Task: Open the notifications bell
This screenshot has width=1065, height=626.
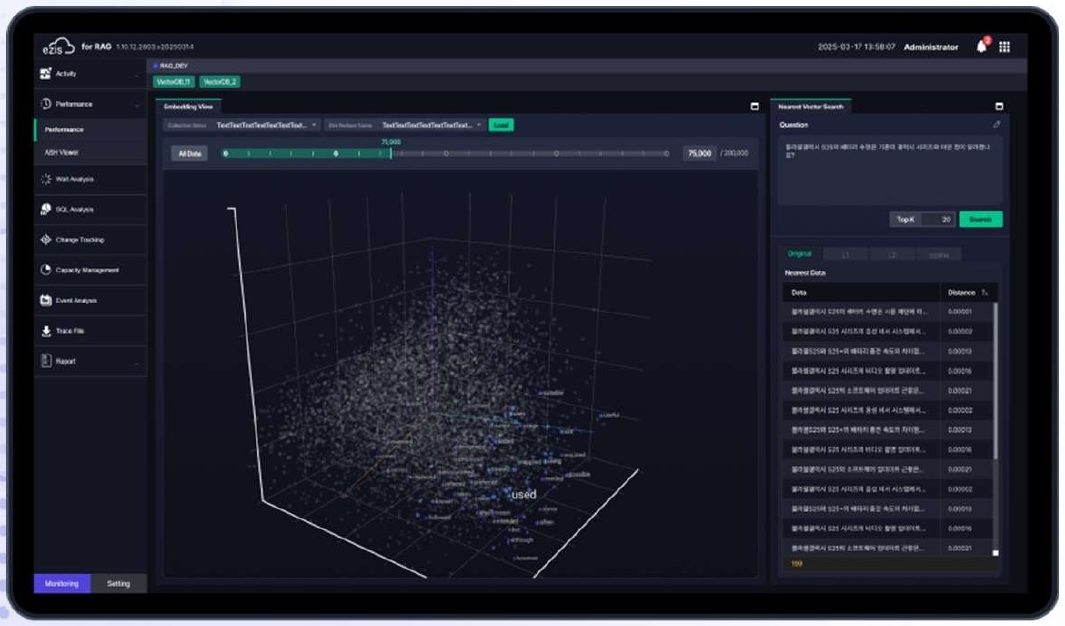Action: tap(981, 46)
